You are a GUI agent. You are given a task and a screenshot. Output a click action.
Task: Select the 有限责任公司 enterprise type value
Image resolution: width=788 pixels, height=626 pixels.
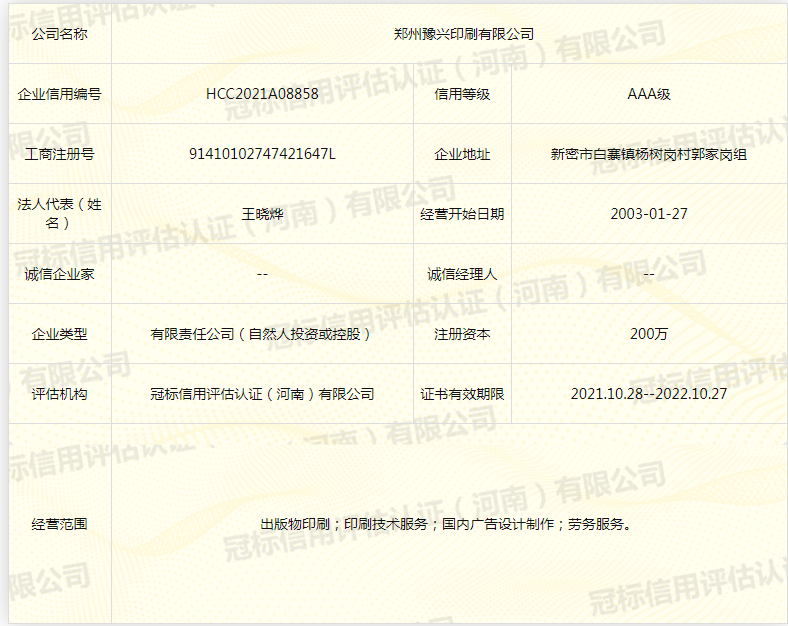[262, 334]
